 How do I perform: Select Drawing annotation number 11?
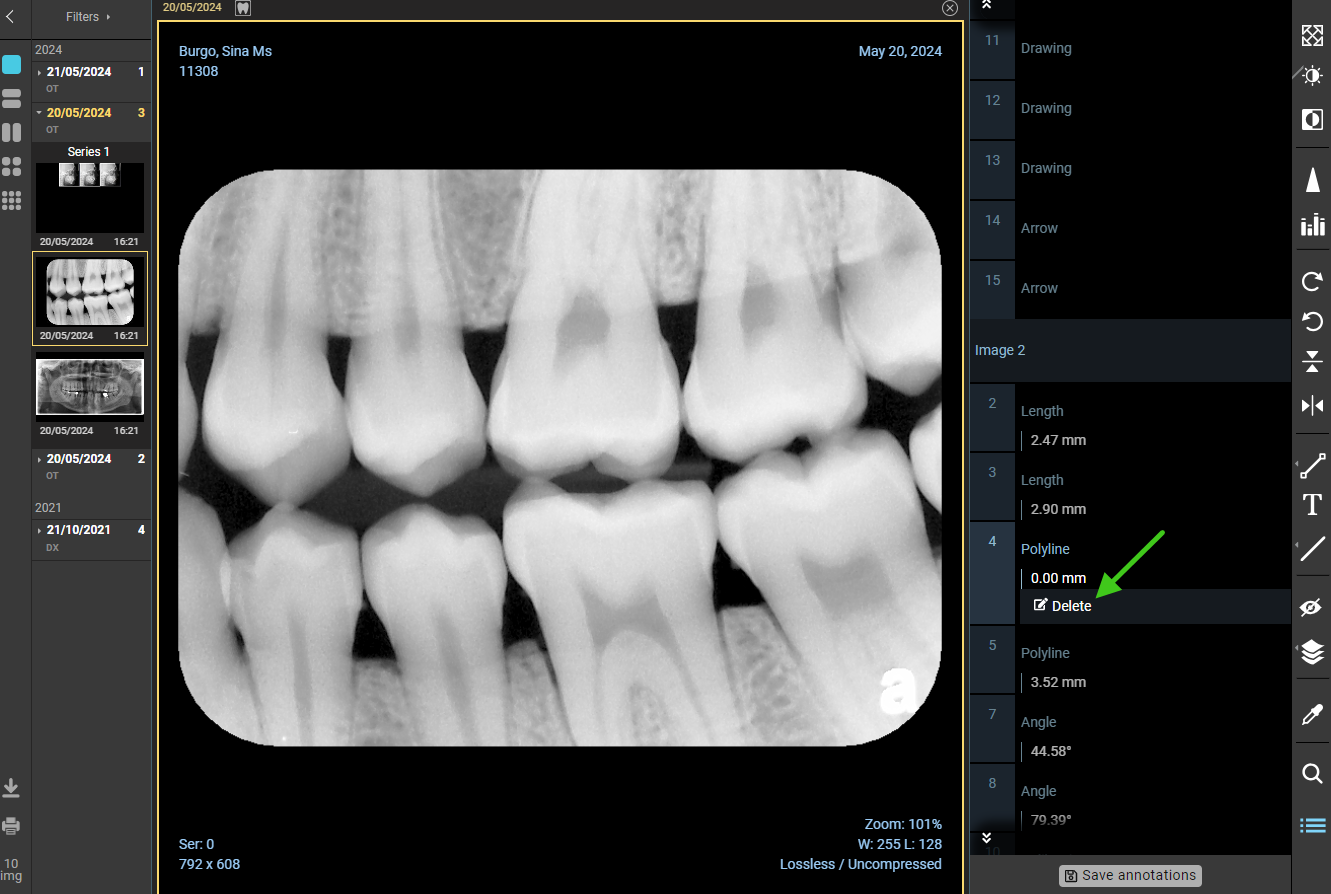click(x=1130, y=49)
